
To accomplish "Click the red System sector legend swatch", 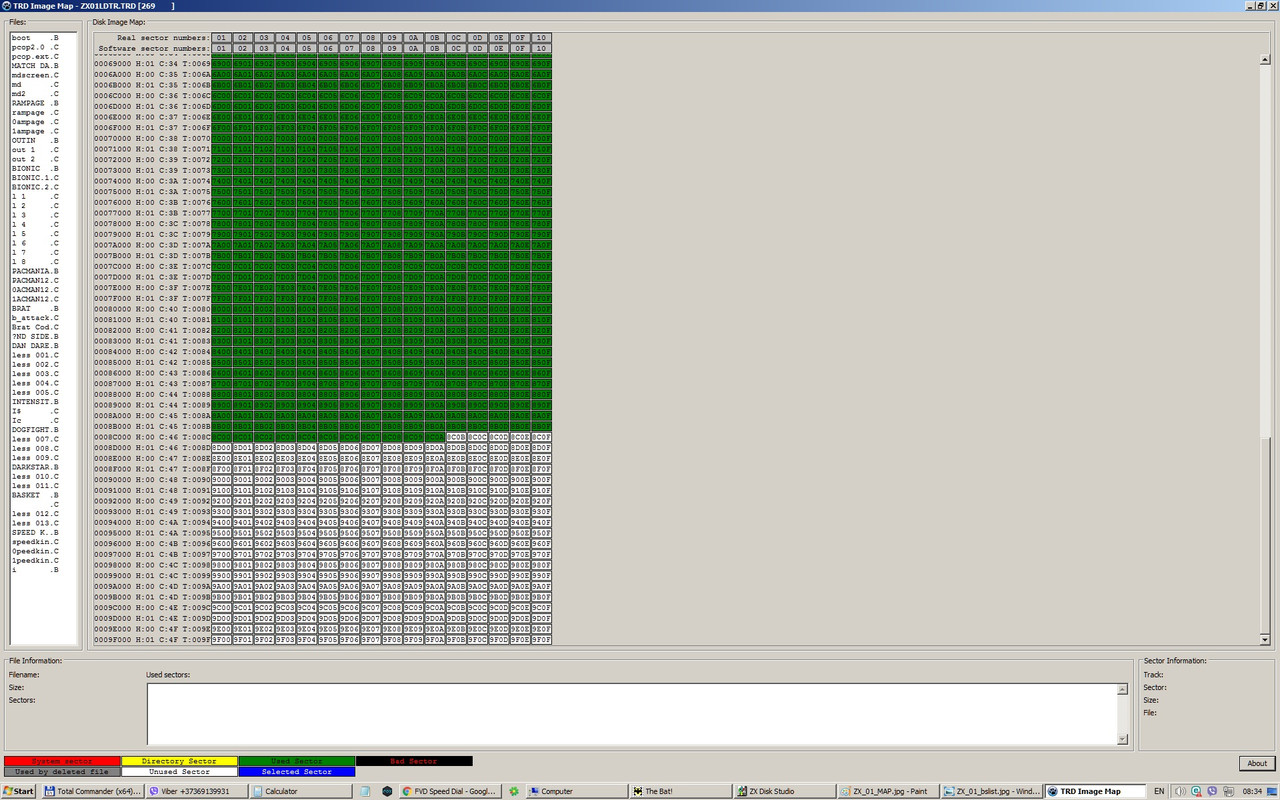I will 60,761.
